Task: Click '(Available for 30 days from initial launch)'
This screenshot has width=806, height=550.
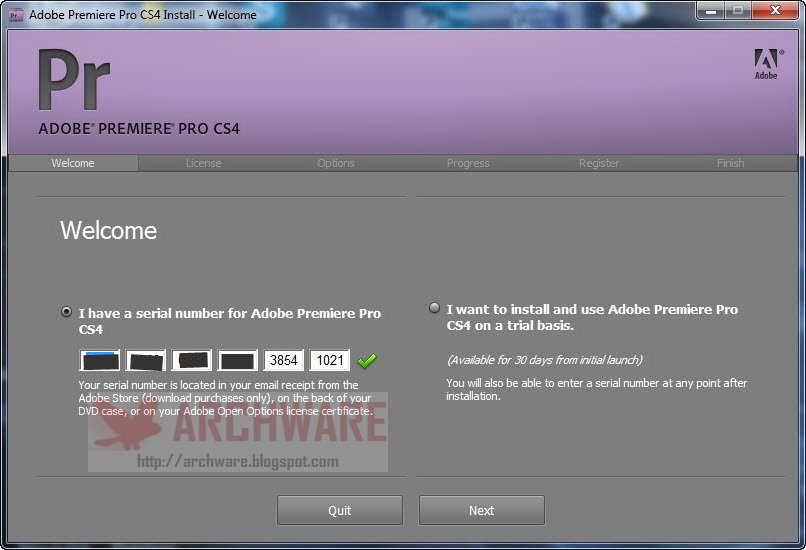Action: point(545,360)
